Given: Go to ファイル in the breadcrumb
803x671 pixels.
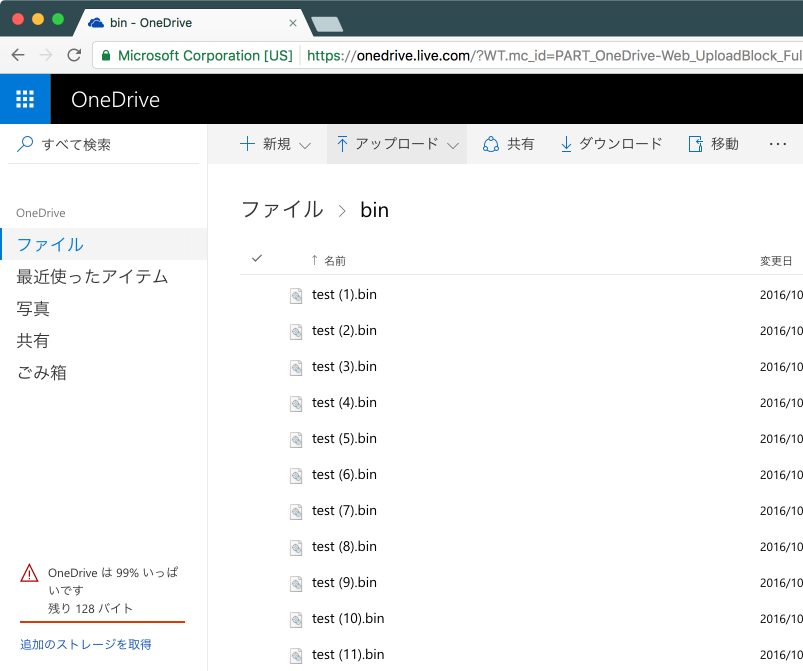Looking at the screenshot, I should click(282, 210).
